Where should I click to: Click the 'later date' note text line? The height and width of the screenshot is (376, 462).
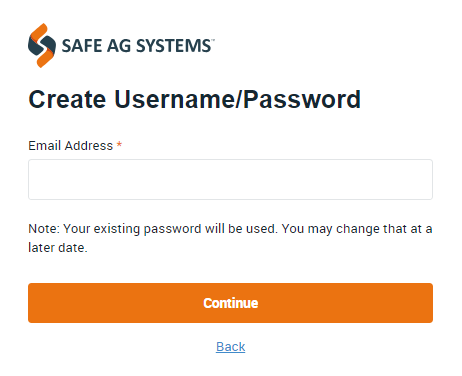[58, 248]
